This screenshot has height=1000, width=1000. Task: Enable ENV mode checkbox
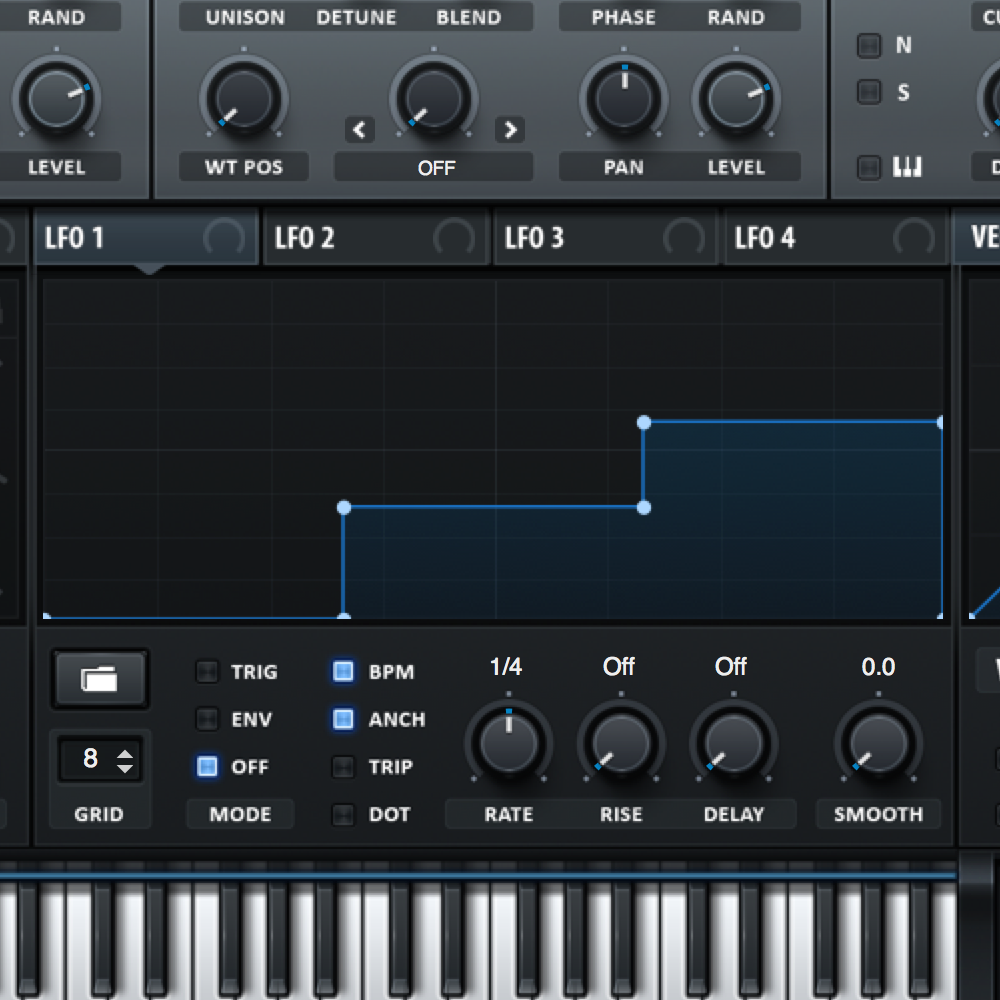coord(207,719)
